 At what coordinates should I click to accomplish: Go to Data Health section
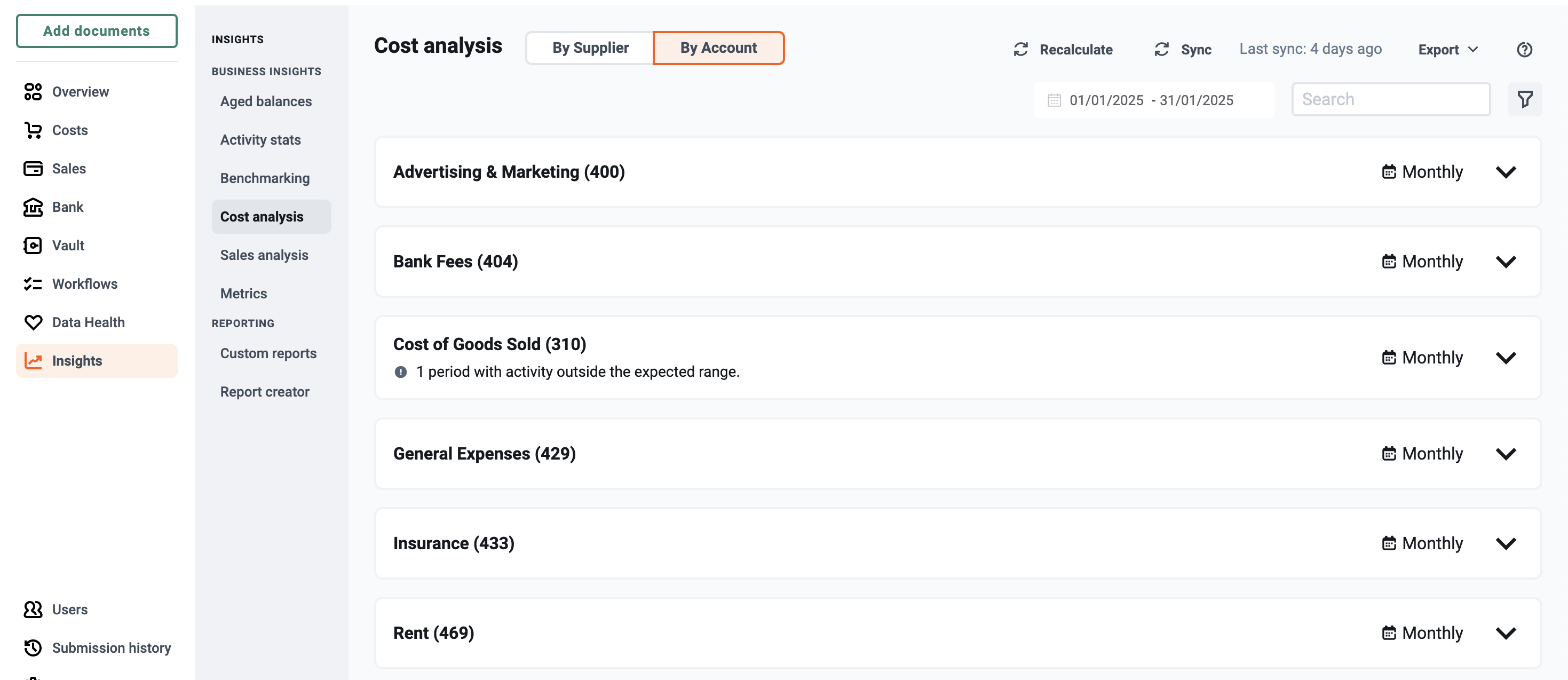[x=88, y=322]
